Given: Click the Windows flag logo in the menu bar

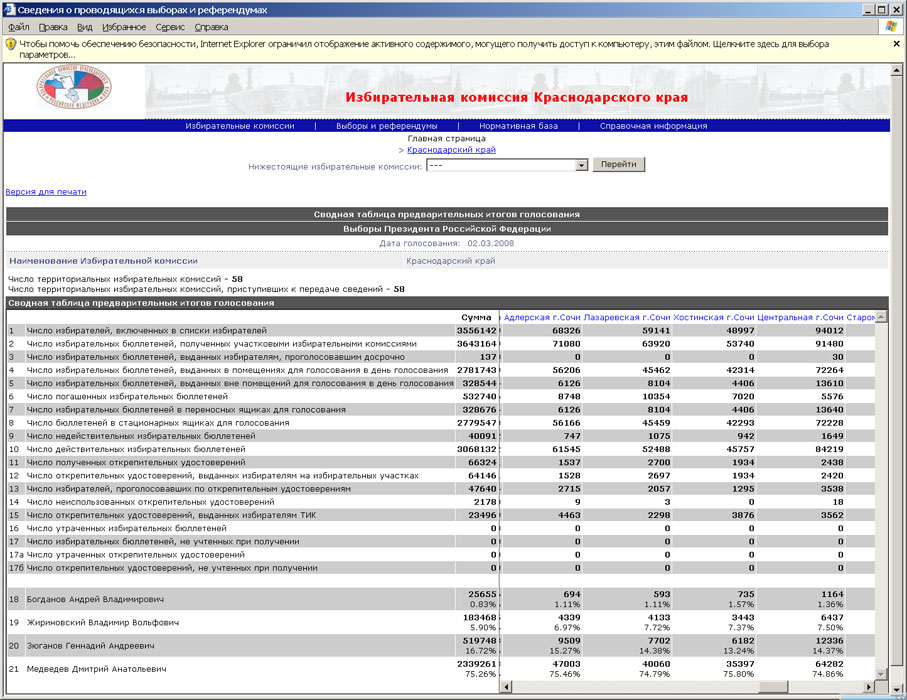Looking at the screenshot, I should 890,27.
